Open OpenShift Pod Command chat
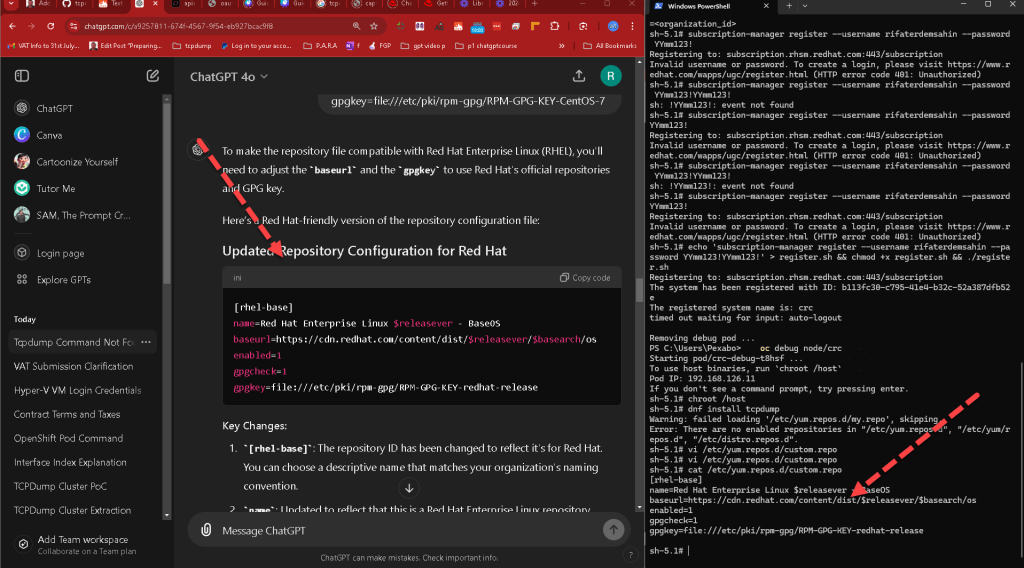This screenshot has width=1024, height=568. point(69,438)
